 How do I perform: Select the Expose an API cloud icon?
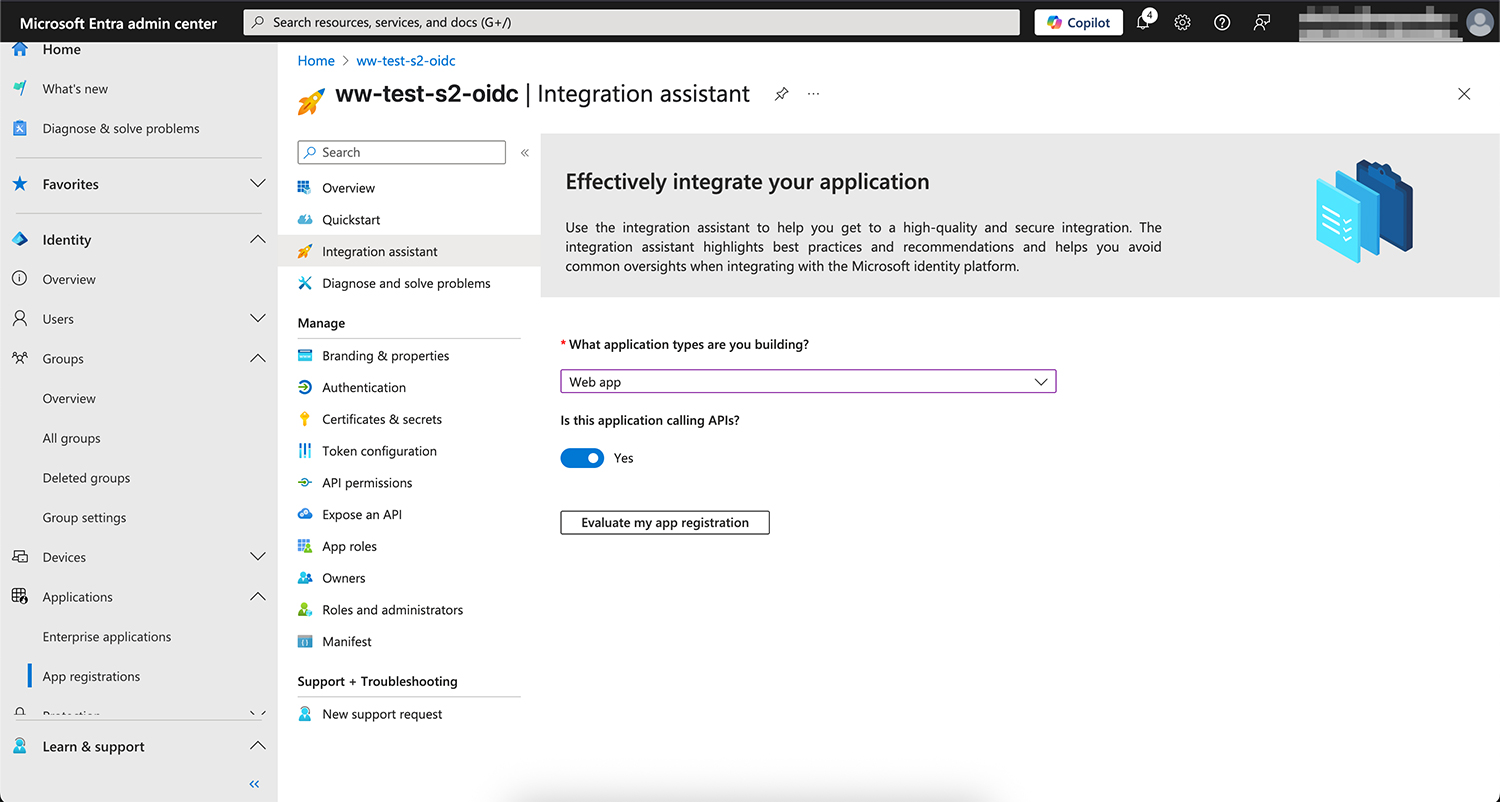point(303,514)
